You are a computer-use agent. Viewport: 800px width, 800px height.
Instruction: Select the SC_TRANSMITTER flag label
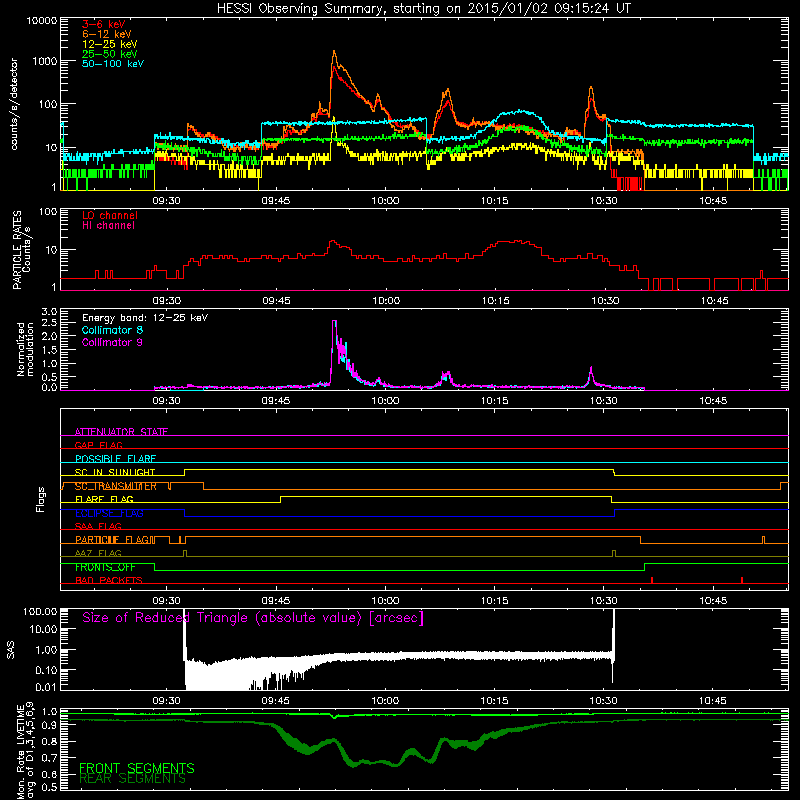pyautogui.click(x=115, y=486)
